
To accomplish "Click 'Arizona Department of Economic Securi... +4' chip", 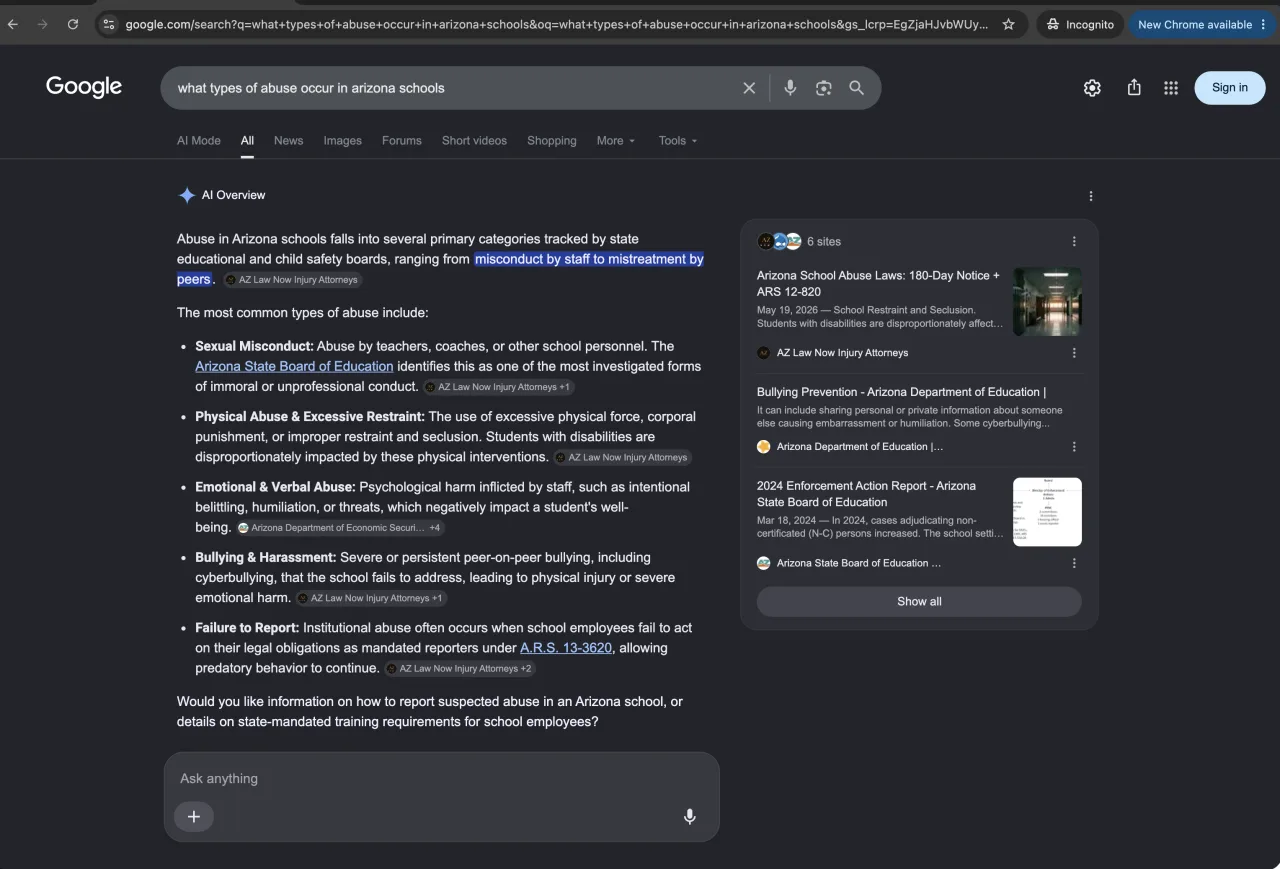I will tap(340, 528).
